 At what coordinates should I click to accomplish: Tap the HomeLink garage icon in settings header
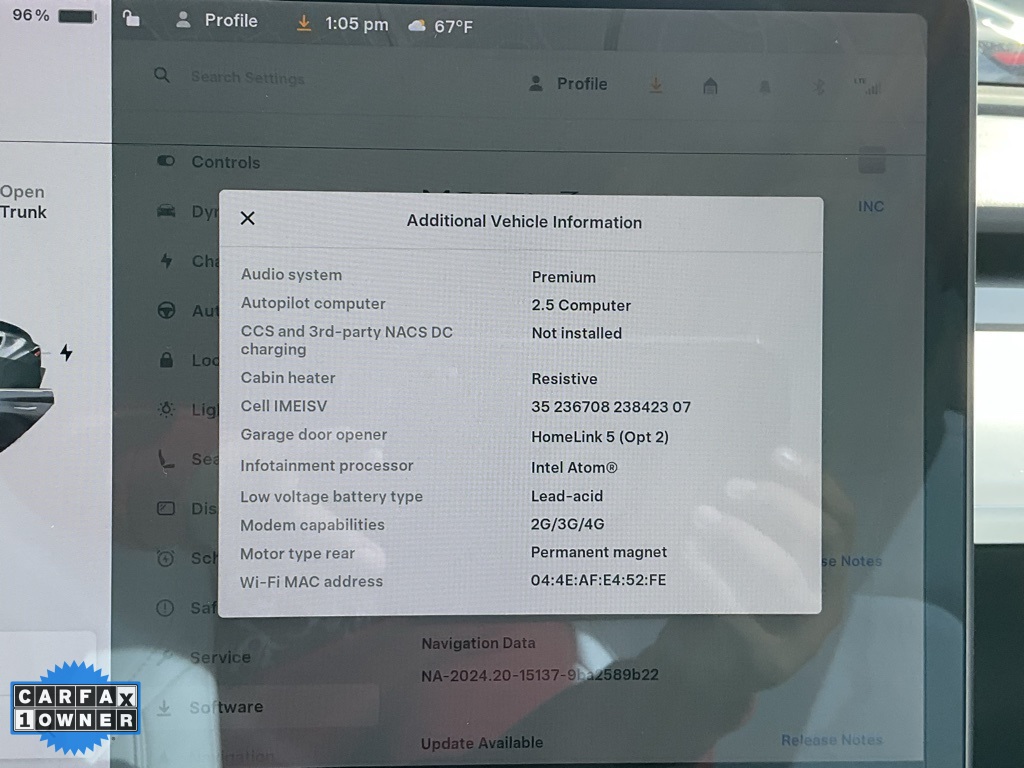(x=710, y=87)
